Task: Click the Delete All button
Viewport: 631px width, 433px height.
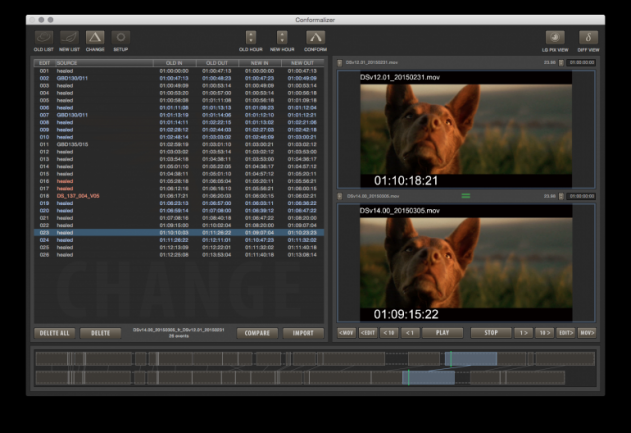Action: [55, 332]
